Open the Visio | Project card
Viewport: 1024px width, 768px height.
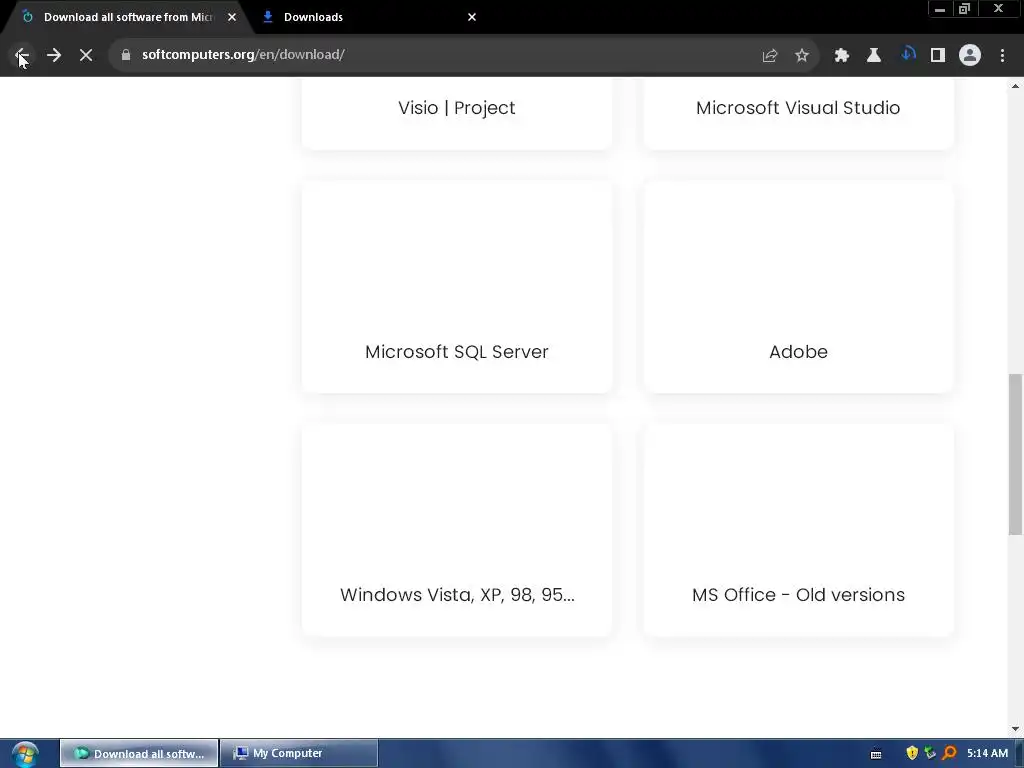[457, 114]
